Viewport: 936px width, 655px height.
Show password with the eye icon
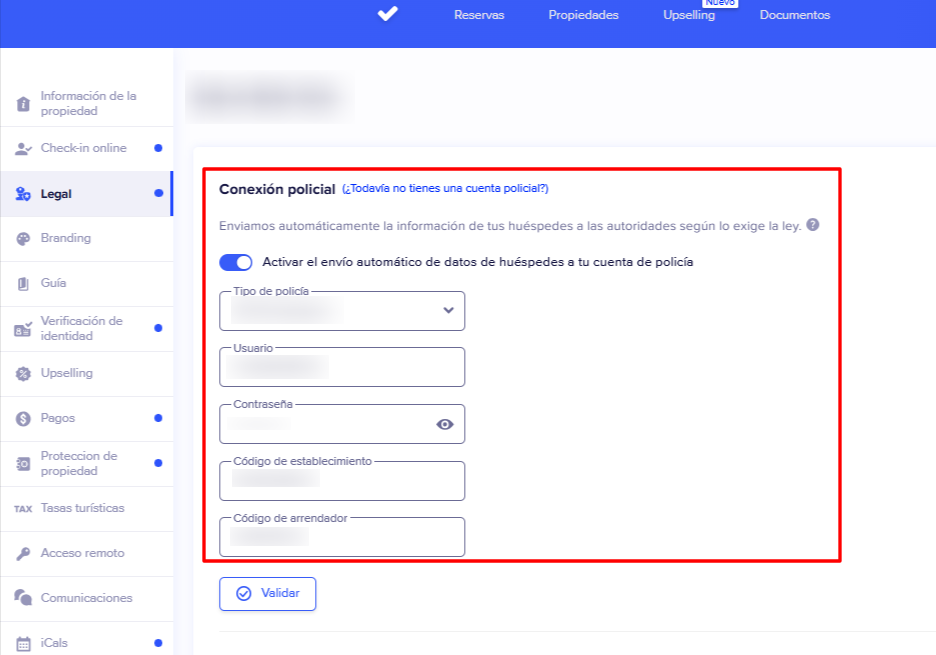pos(445,424)
